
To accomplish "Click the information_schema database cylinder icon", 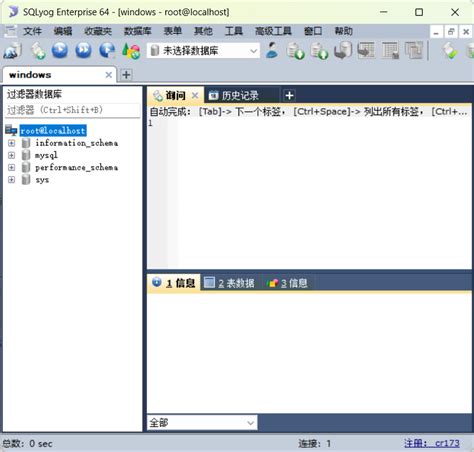I will coord(26,143).
